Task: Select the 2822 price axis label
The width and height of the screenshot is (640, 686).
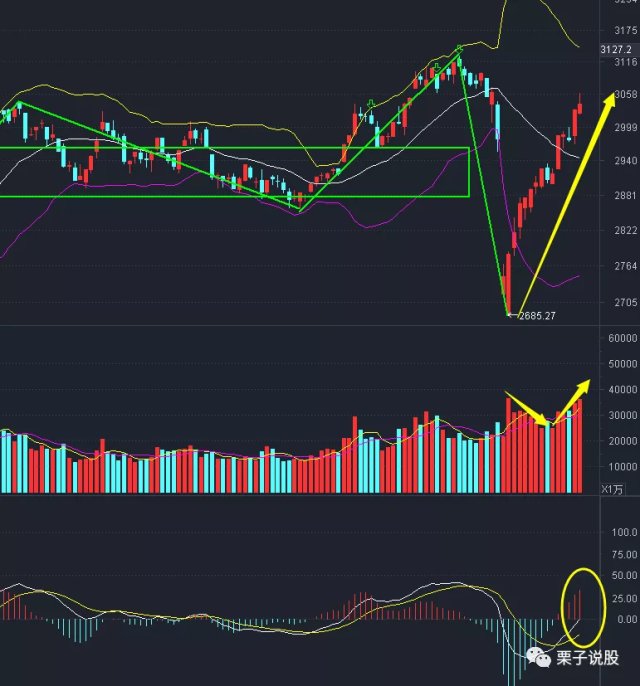Action: pyautogui.click(x=626, y=230)
